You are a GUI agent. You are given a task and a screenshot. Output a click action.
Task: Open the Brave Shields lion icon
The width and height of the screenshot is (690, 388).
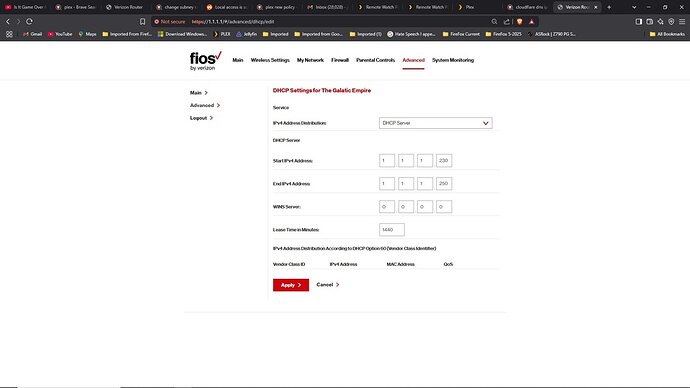520,22
